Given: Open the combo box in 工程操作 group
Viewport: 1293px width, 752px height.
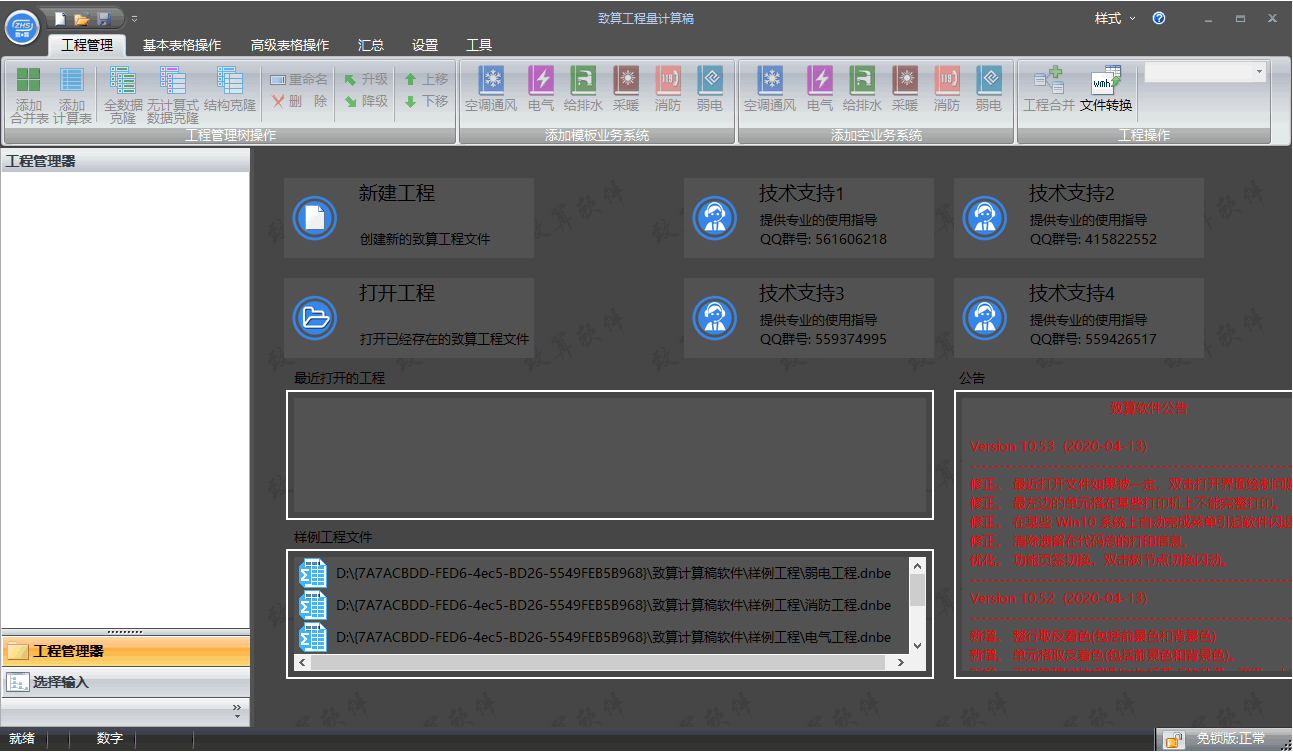Looking at the screenshot, I should tap(1205, 72).
